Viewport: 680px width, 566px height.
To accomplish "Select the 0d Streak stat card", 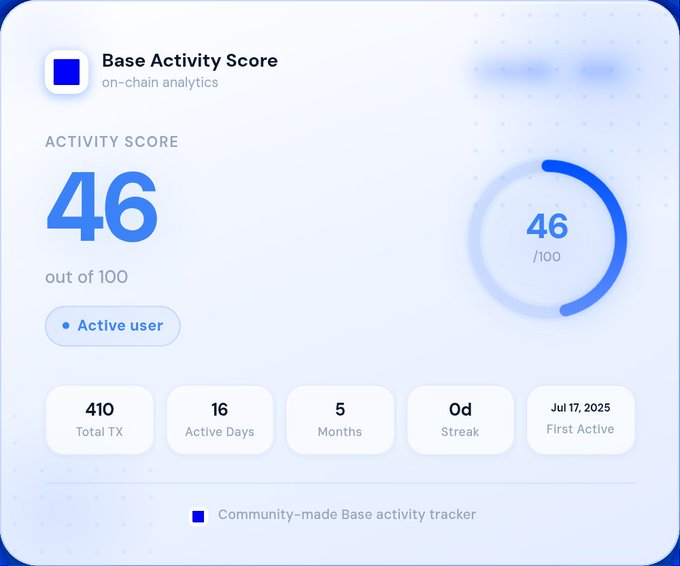I will pyautogui.click(x=460, y=420).
